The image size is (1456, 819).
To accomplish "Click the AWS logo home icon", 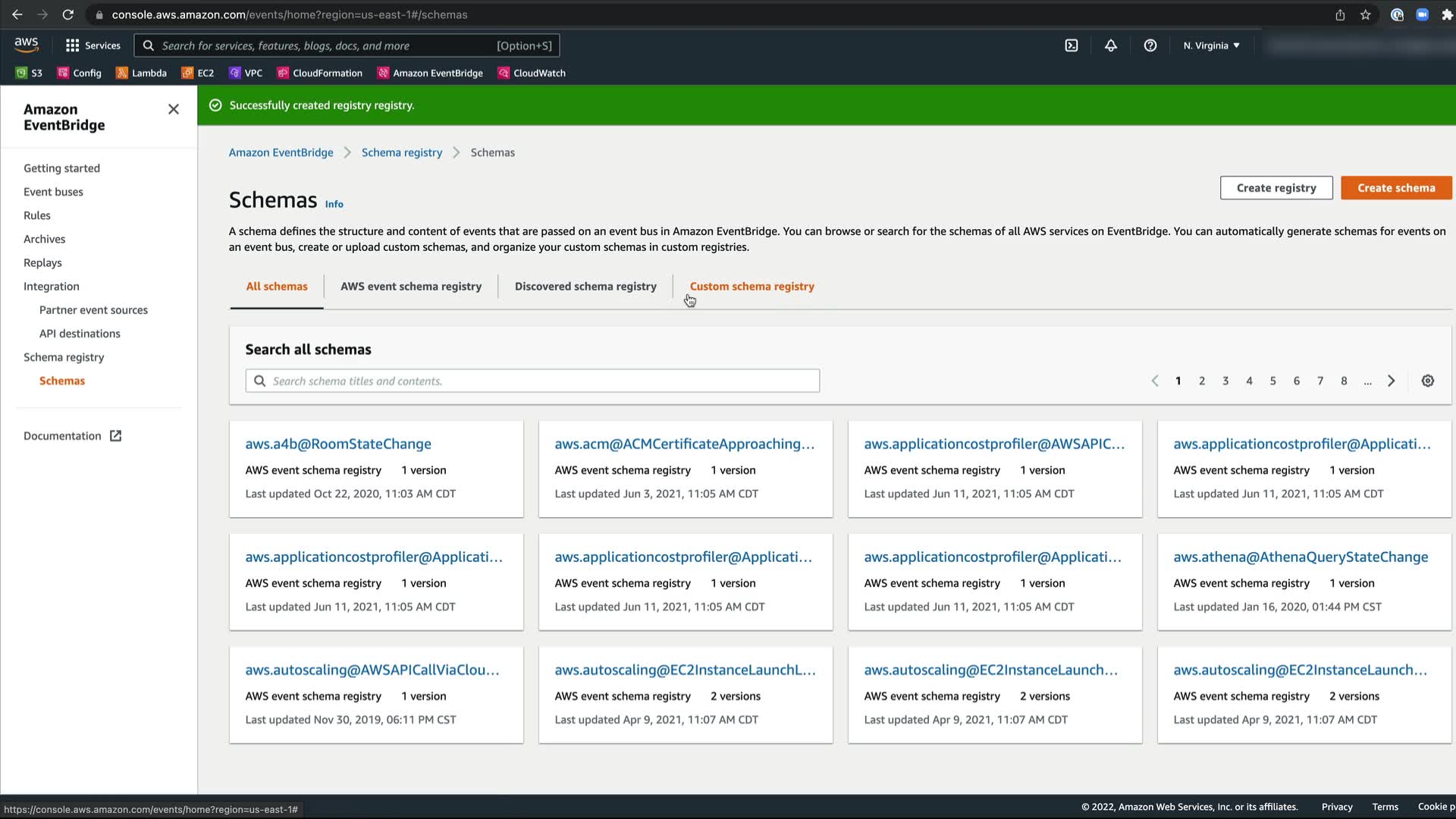I will pos(27,45).
